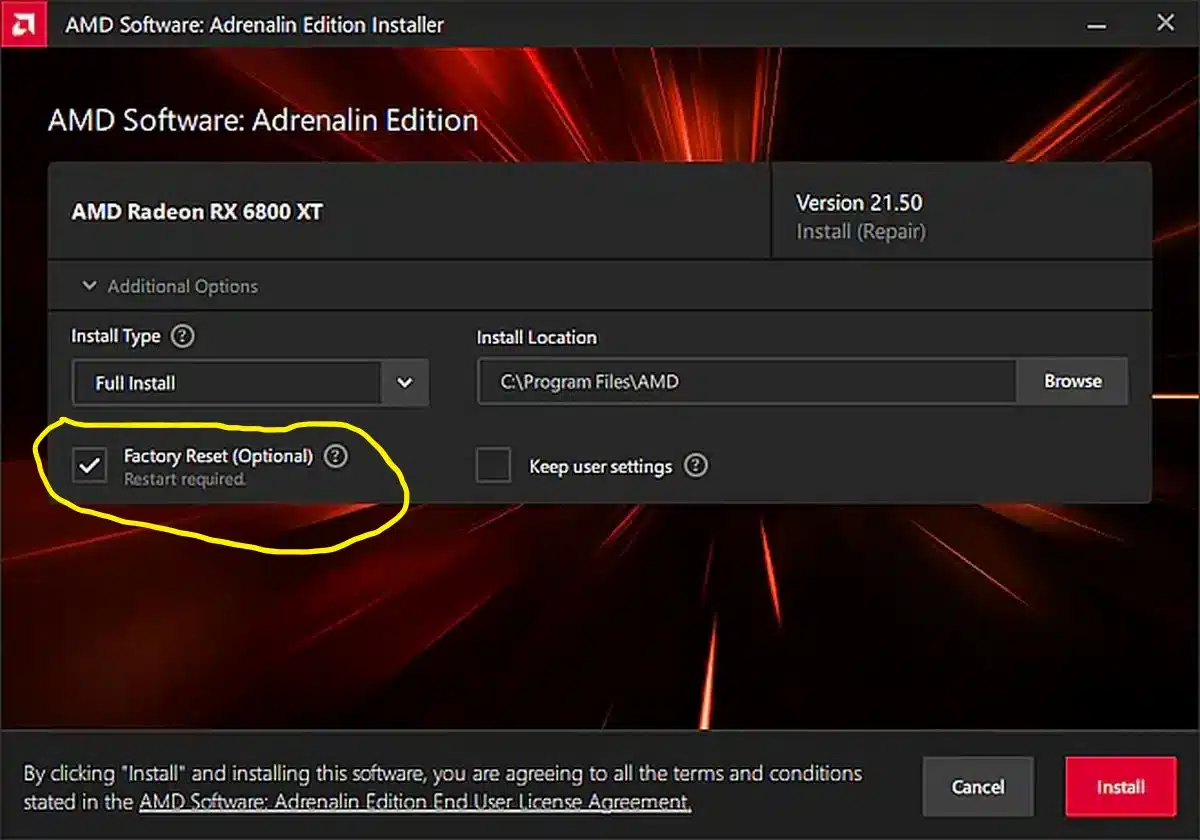The image size is (1200, 840).
Task: Open the Full Install type dropdown
Action: pos(250,382)
